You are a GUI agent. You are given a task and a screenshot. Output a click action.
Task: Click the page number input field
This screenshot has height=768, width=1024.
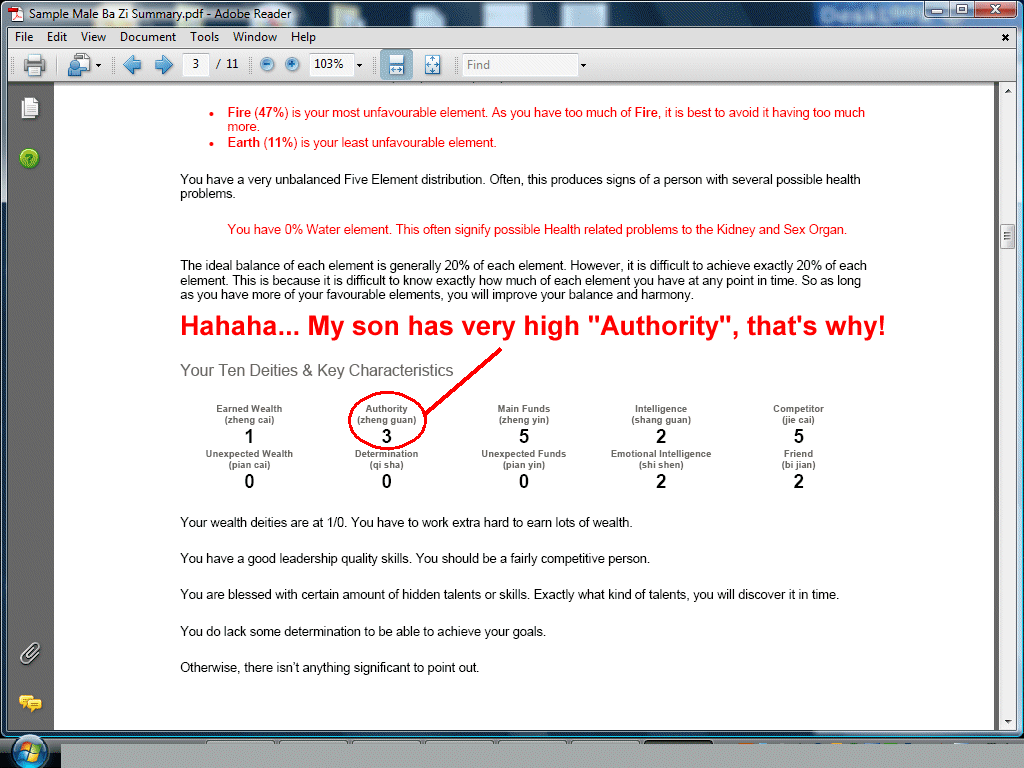[196, 65]
